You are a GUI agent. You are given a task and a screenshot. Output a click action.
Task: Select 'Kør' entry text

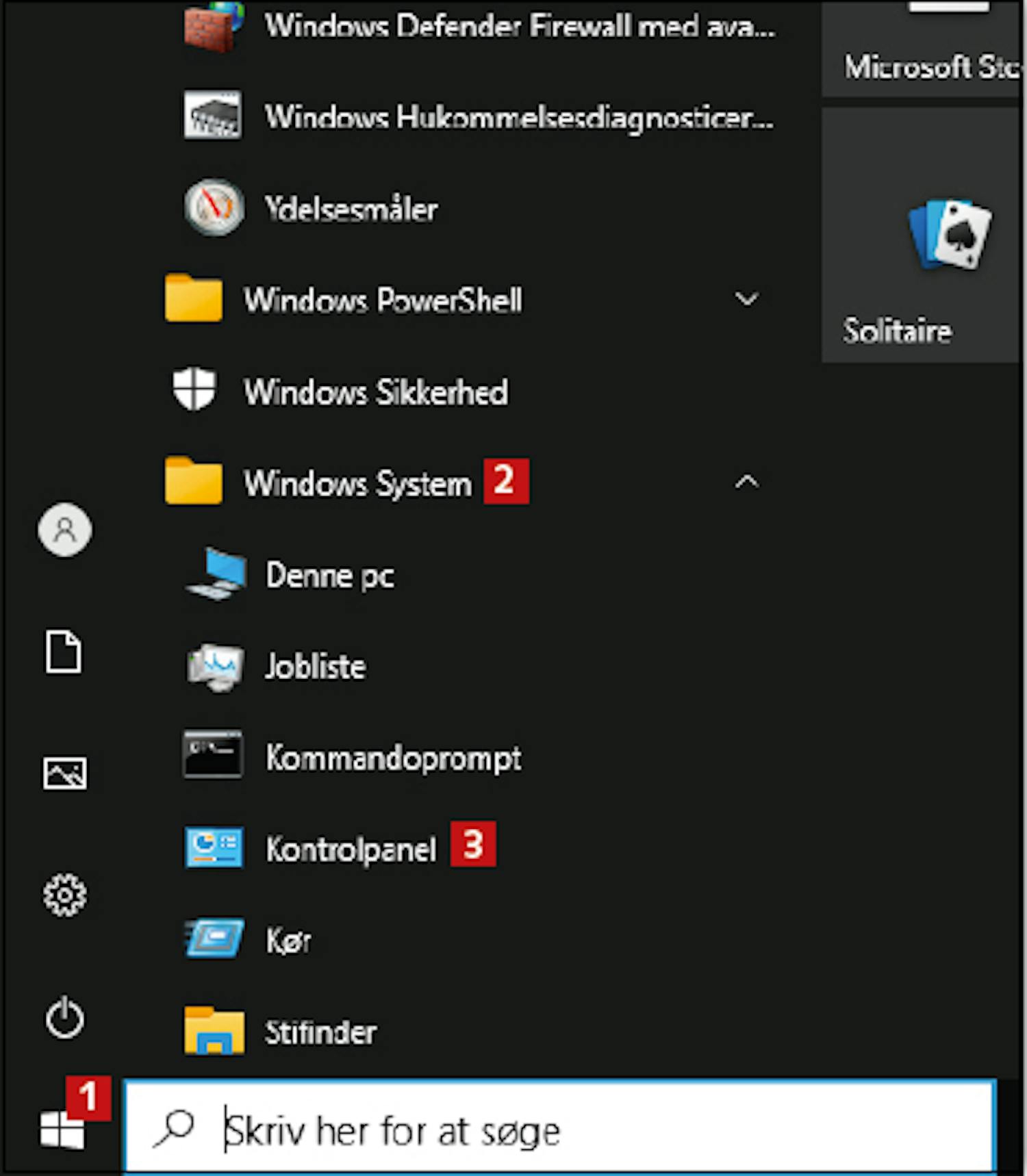pyautogui.click(x=288, y=941)
